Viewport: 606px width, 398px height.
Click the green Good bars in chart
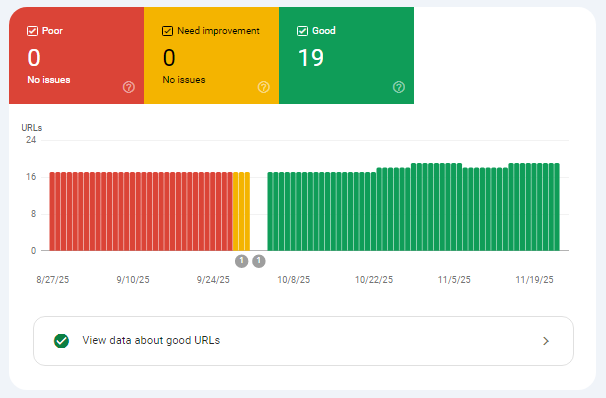414,207
